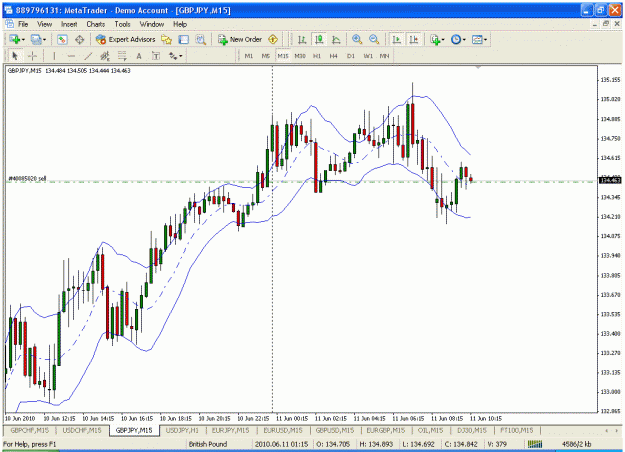This screenshot has height=452, width=625.
Task: Open the Navigator favorites folder icon
Action: 166,39
